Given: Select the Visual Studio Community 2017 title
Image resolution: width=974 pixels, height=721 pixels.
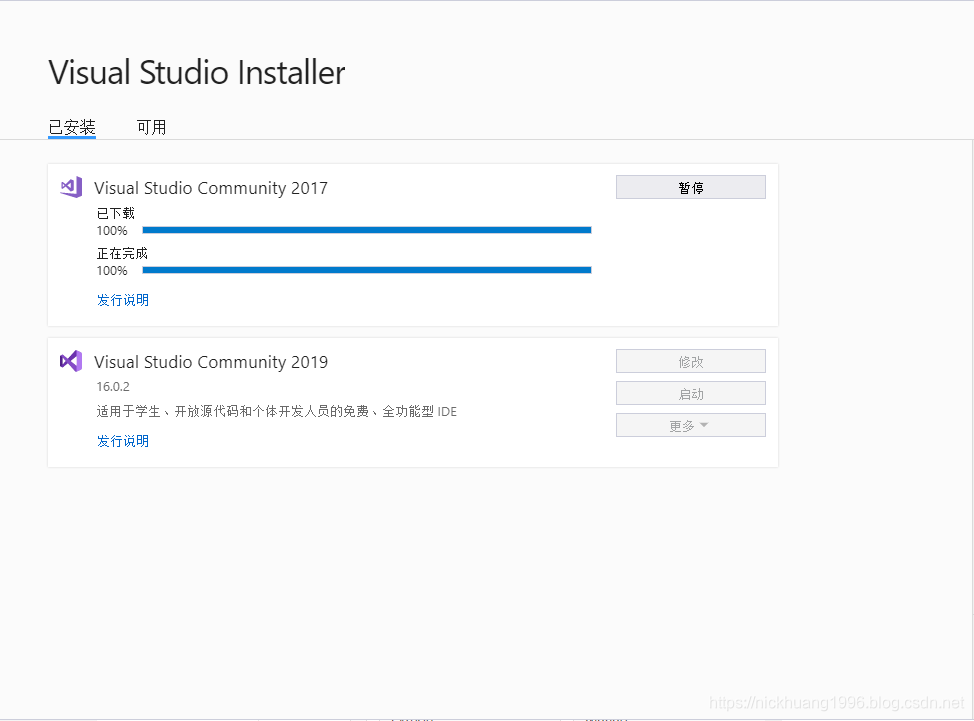Looking at the screenshot, I should point(211,188).
